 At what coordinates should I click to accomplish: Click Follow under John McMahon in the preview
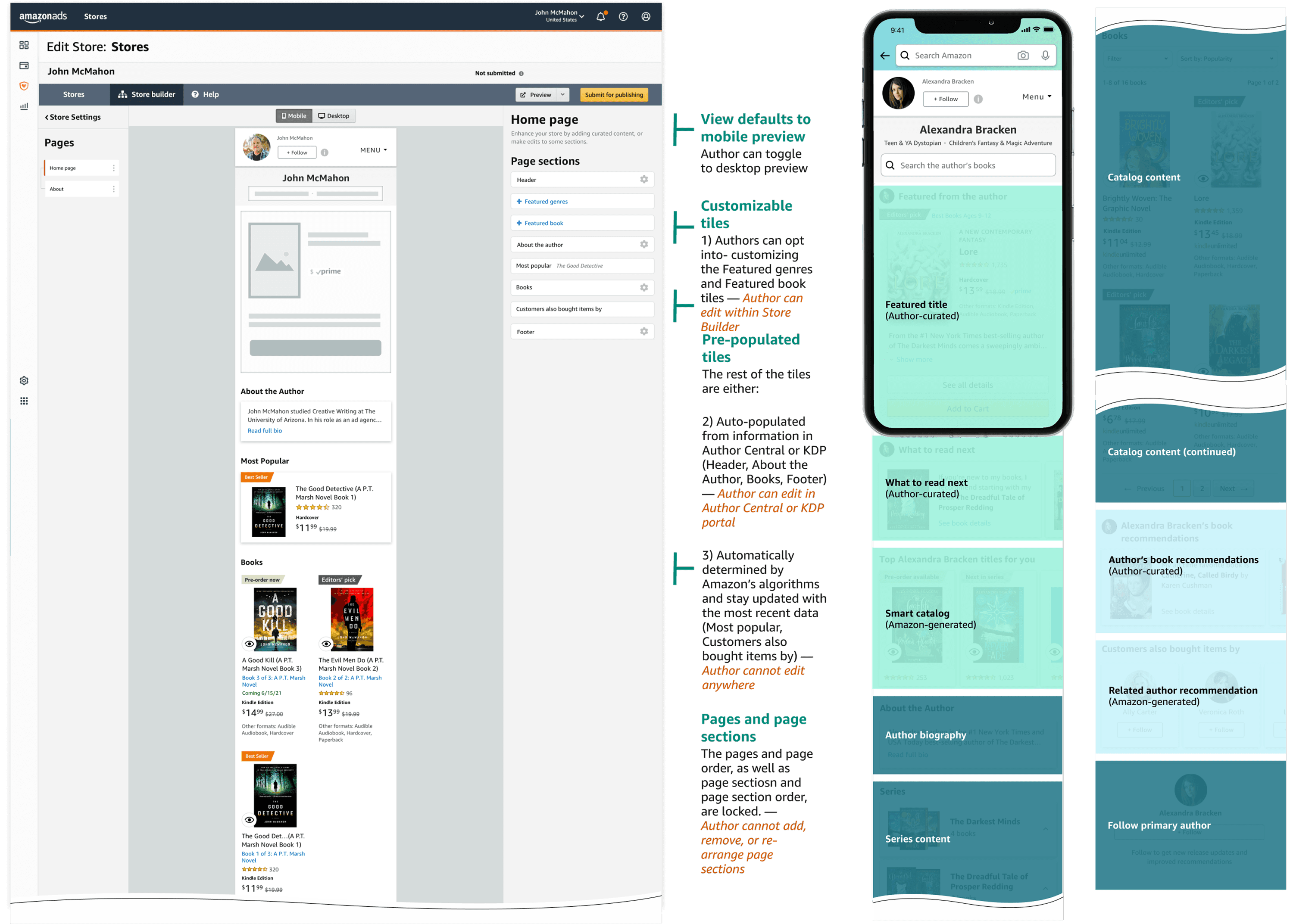point(297,152)
